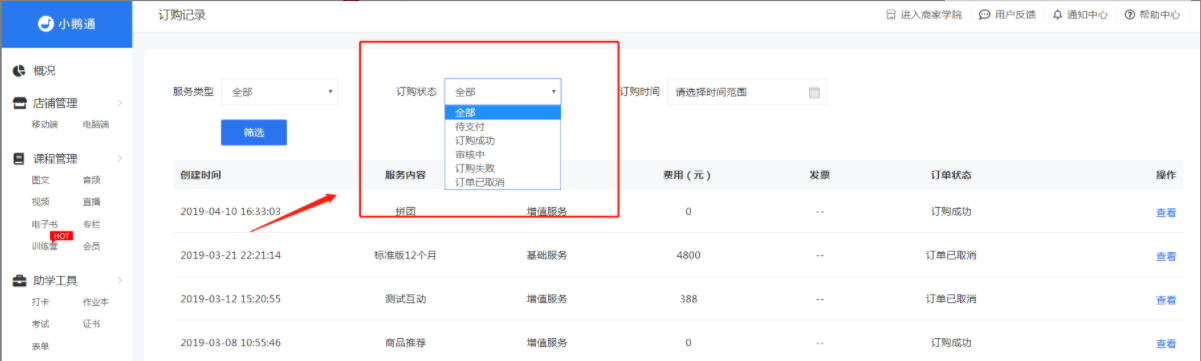Select 待支付 from status list
This screenshot has width=1201, height=361.
coord(470,127)
